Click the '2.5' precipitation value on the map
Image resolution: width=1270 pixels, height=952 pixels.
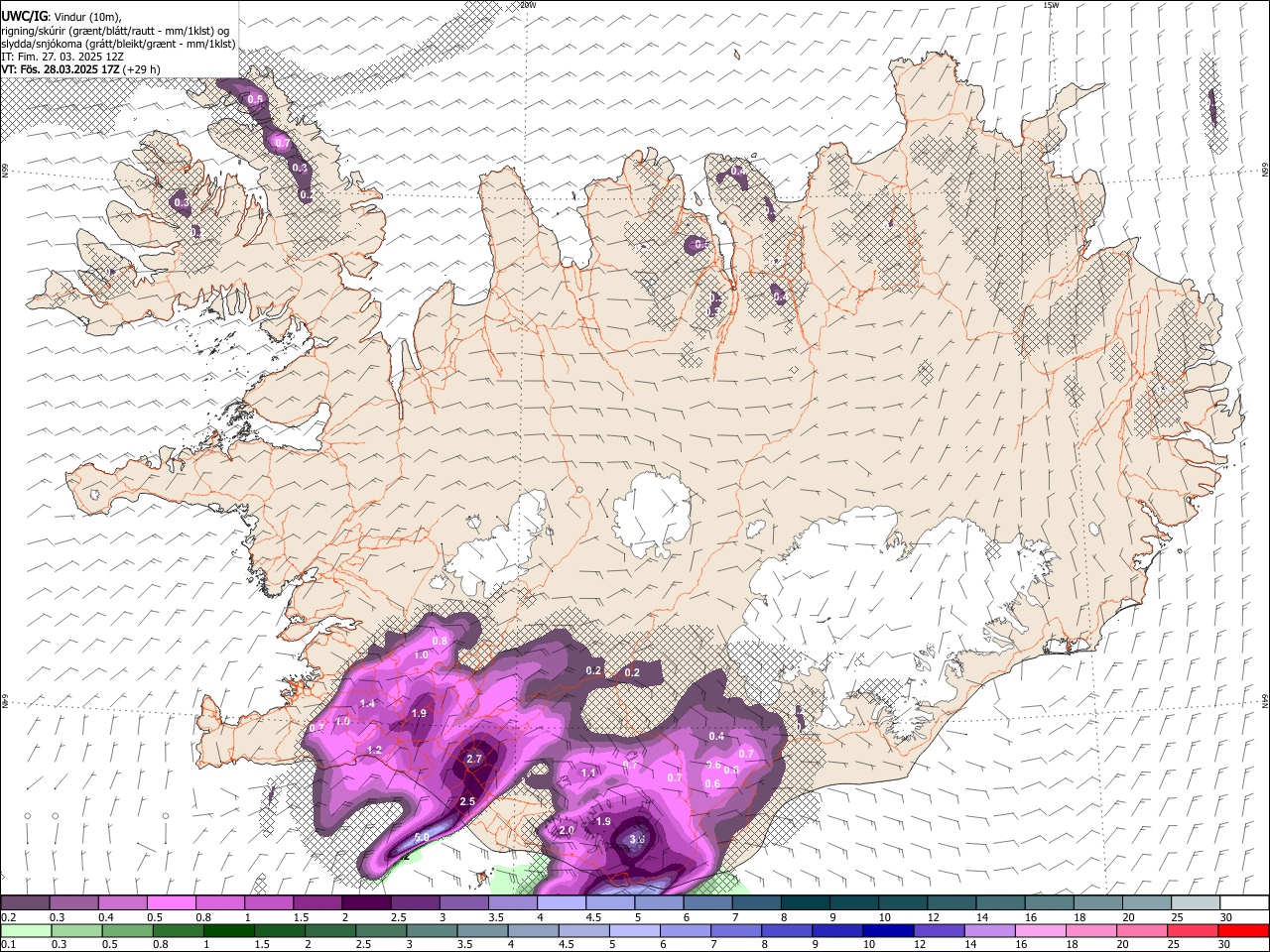(467, 801)
